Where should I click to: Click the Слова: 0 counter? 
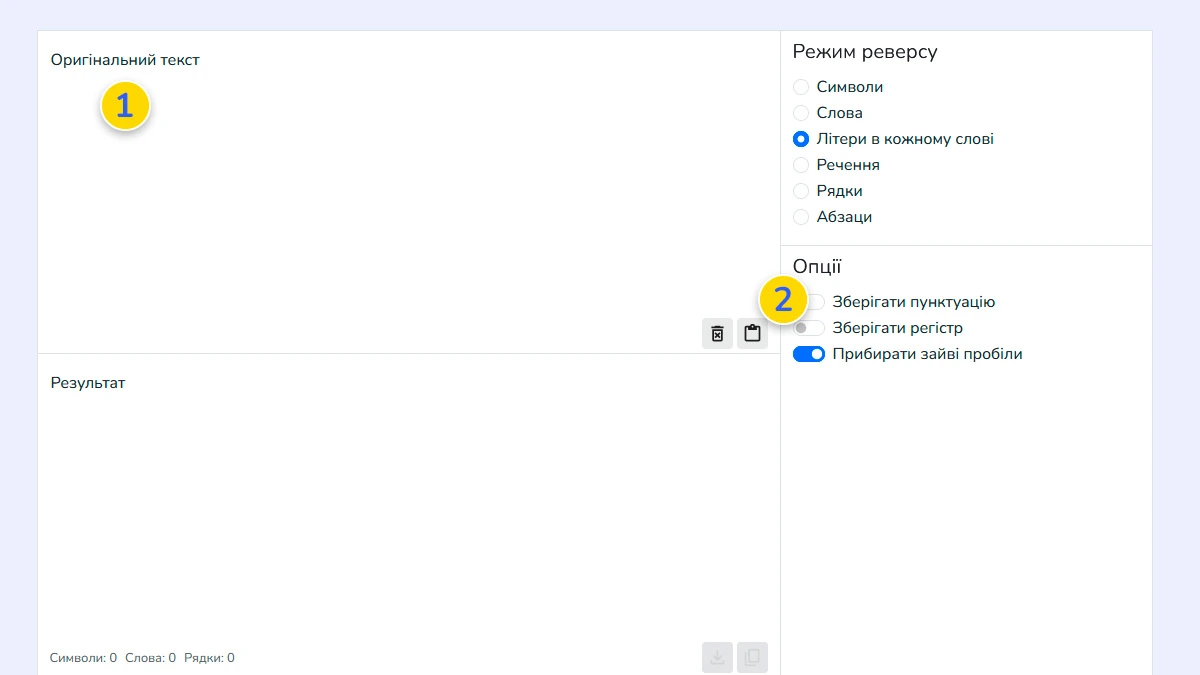(150, 658)
